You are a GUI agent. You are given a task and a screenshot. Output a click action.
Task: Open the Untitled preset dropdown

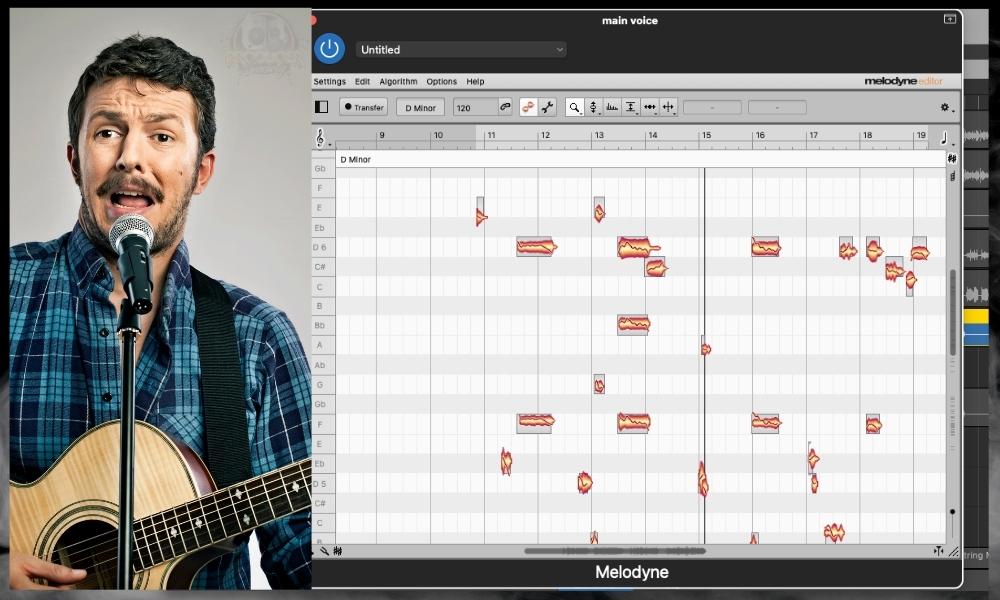pos(460,50)
